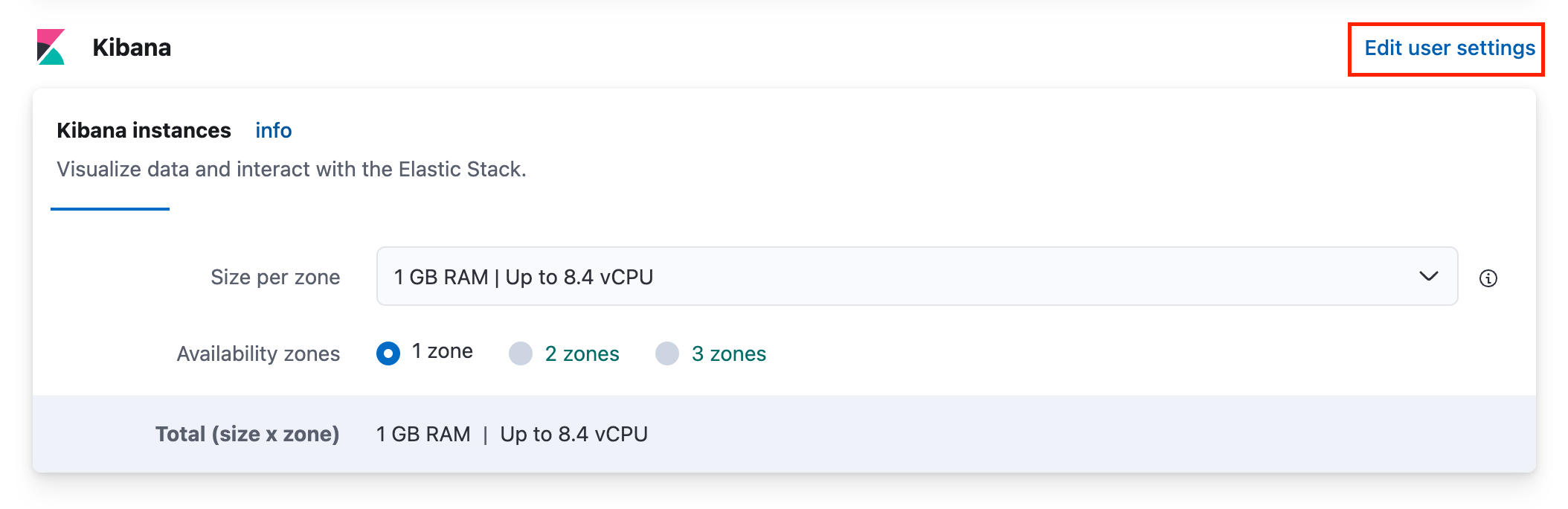Click the Kibana section heading
The width and height of the screenshot is (1568, 509).
tap(132, 48)
